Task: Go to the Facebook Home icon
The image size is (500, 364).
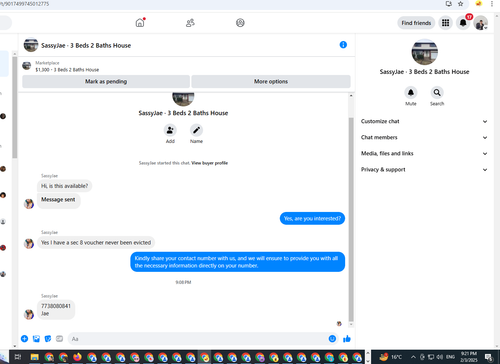Action: coord(140,23)
